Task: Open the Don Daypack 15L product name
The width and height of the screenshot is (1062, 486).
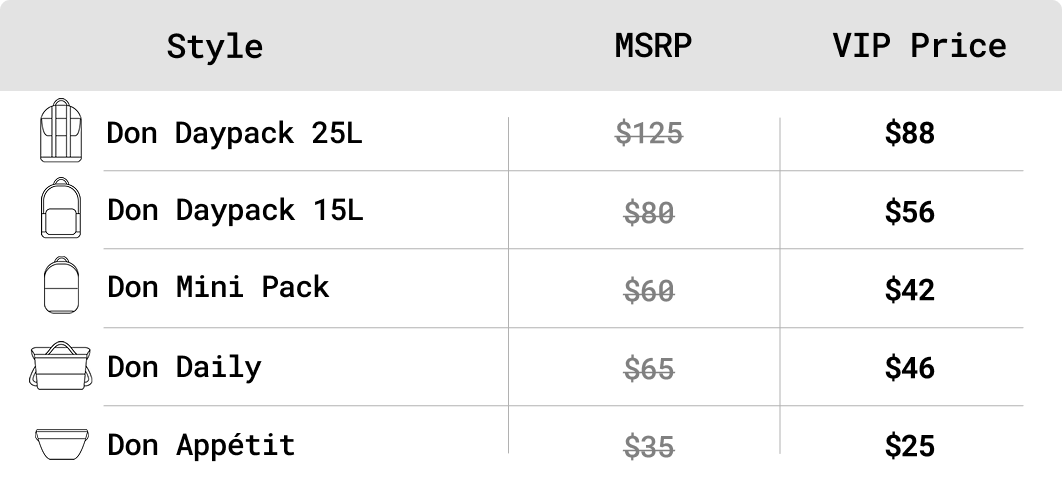Action: coord(235,210)
